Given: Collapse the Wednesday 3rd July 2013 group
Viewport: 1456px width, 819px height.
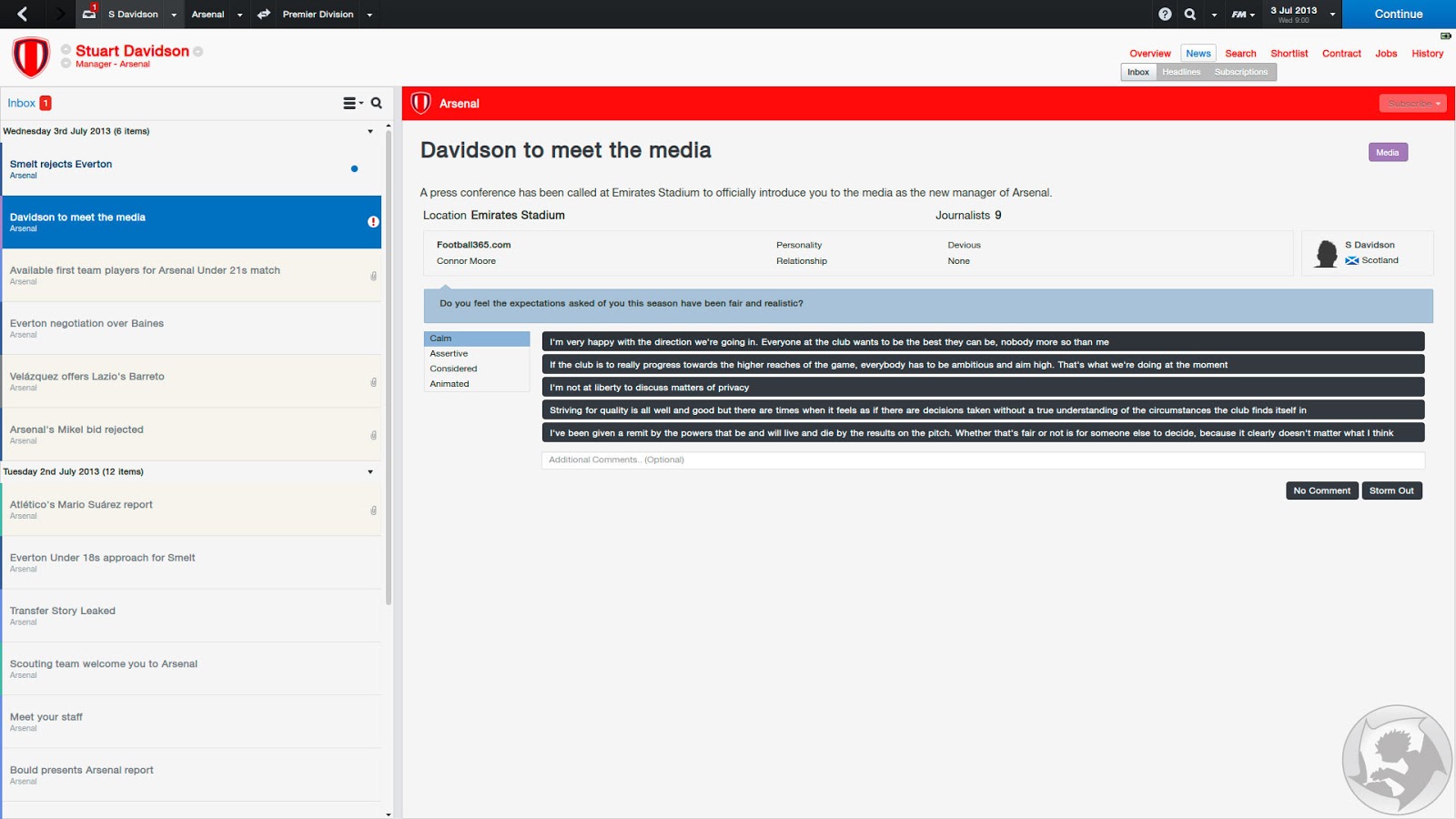Looking at the screenshot, I should click(x=370, y=131).
